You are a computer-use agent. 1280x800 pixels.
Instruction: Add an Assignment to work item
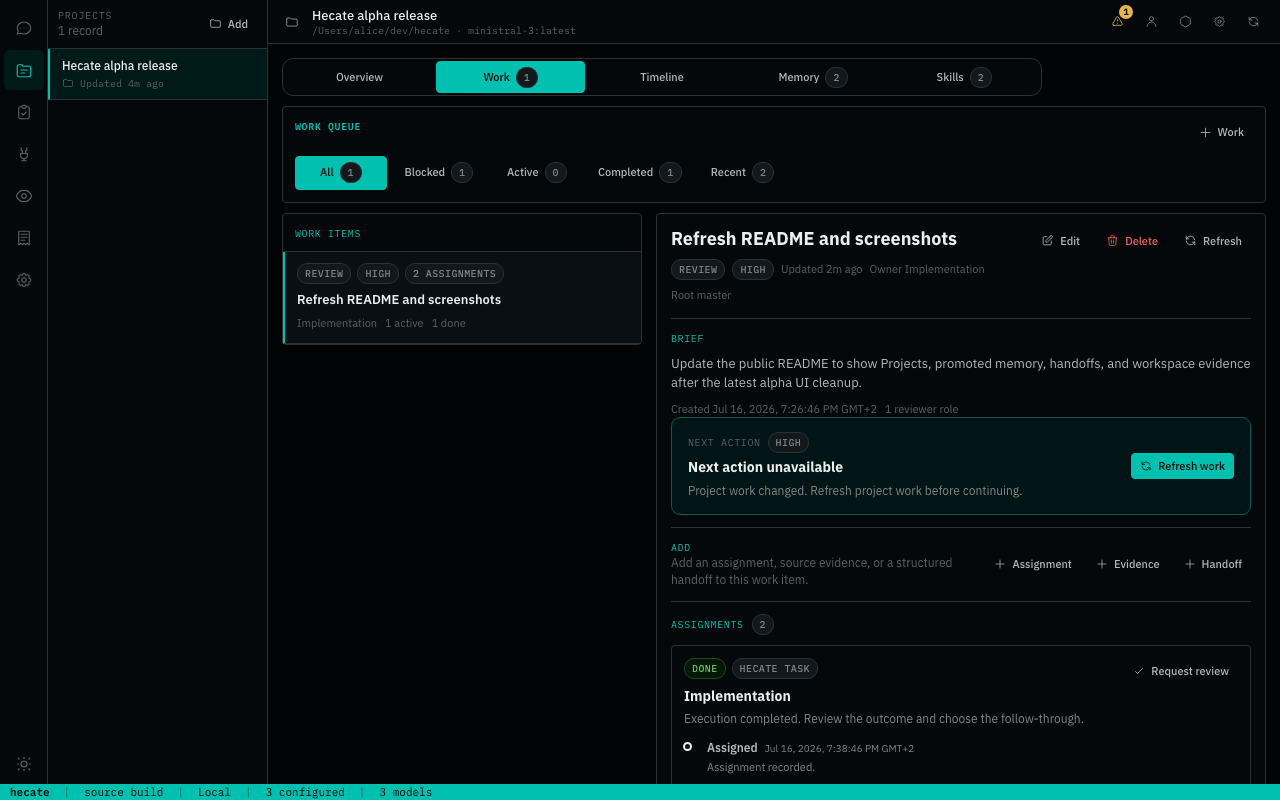coord(1032,564)
